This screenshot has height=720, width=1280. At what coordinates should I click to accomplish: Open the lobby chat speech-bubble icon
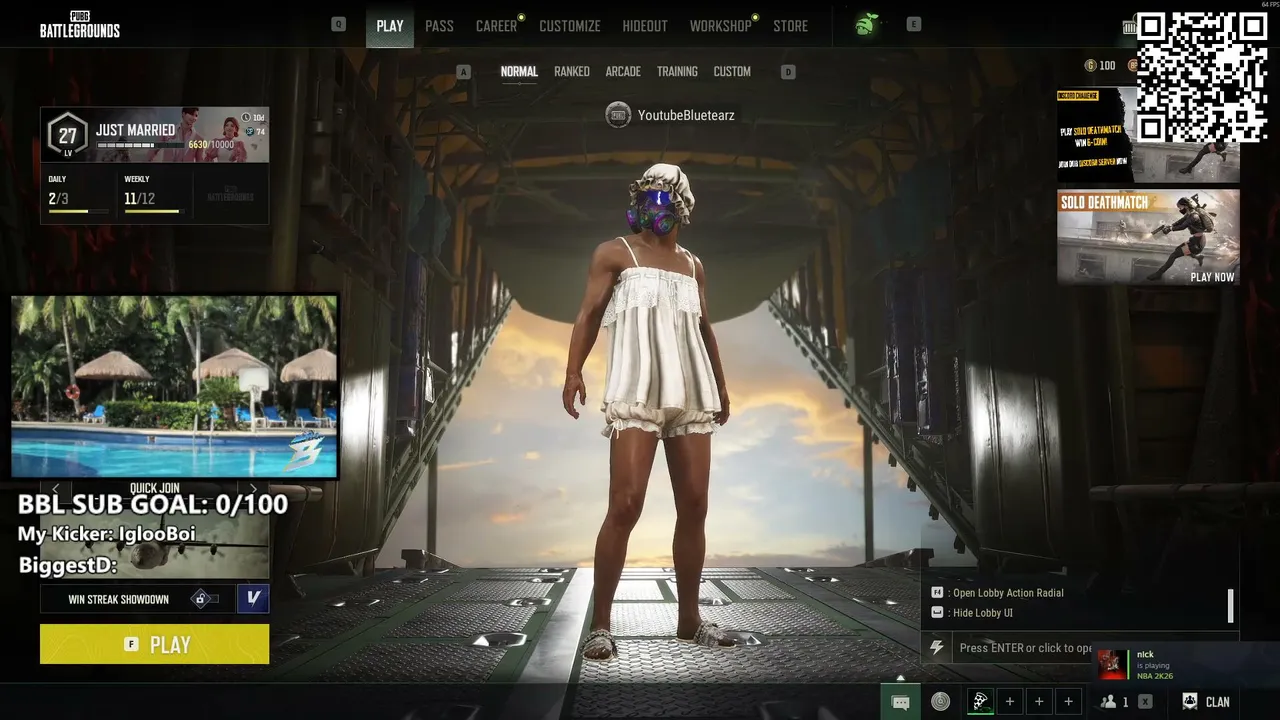click(x=900, y=702)
